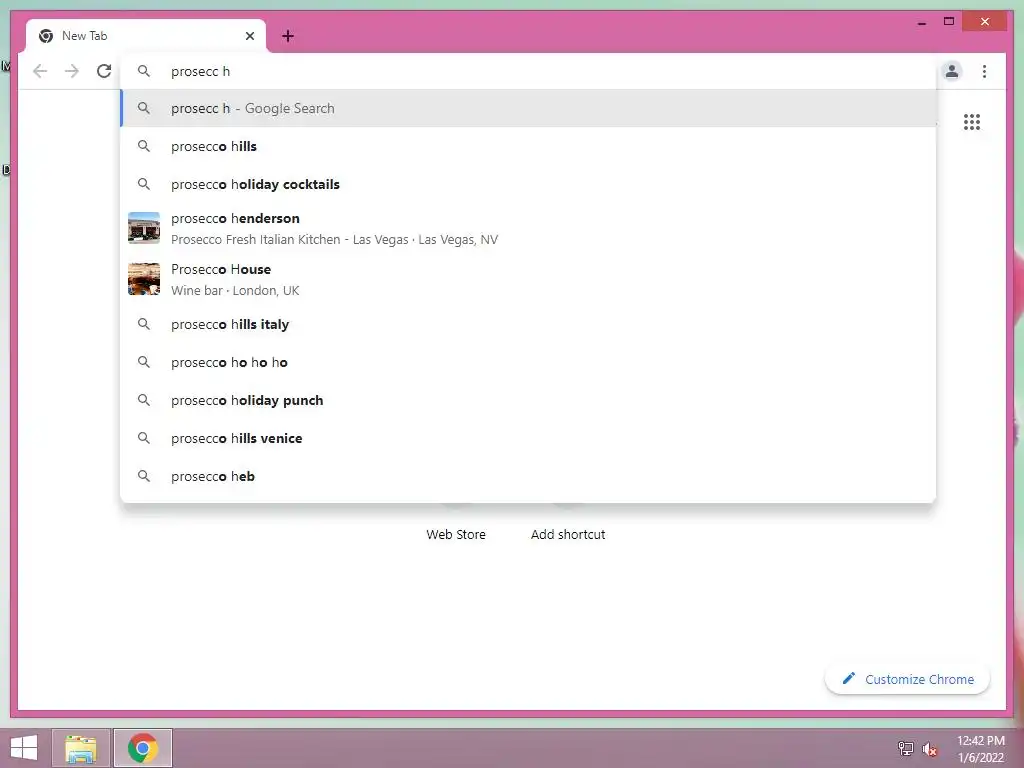Click the magnifier icon beside 'prosecco holiday cocktails'
The image size is (1024, 768).
(x=144, y=184)
